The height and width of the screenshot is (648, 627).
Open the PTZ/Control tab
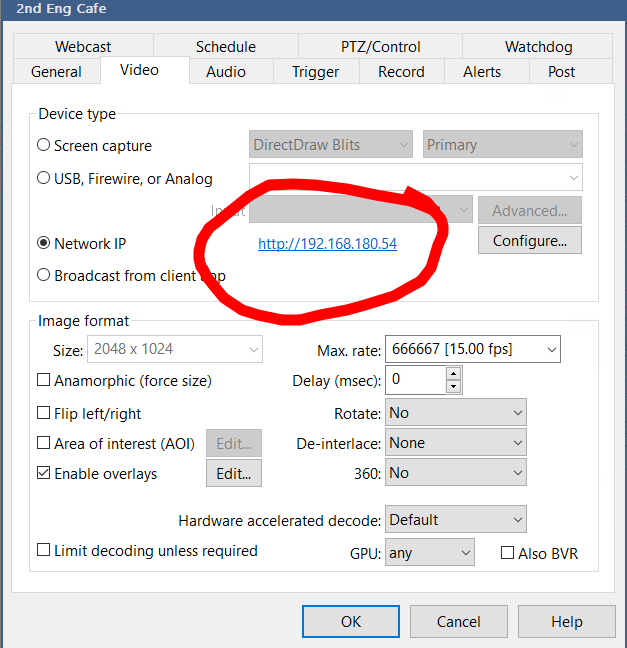[374, 47]
